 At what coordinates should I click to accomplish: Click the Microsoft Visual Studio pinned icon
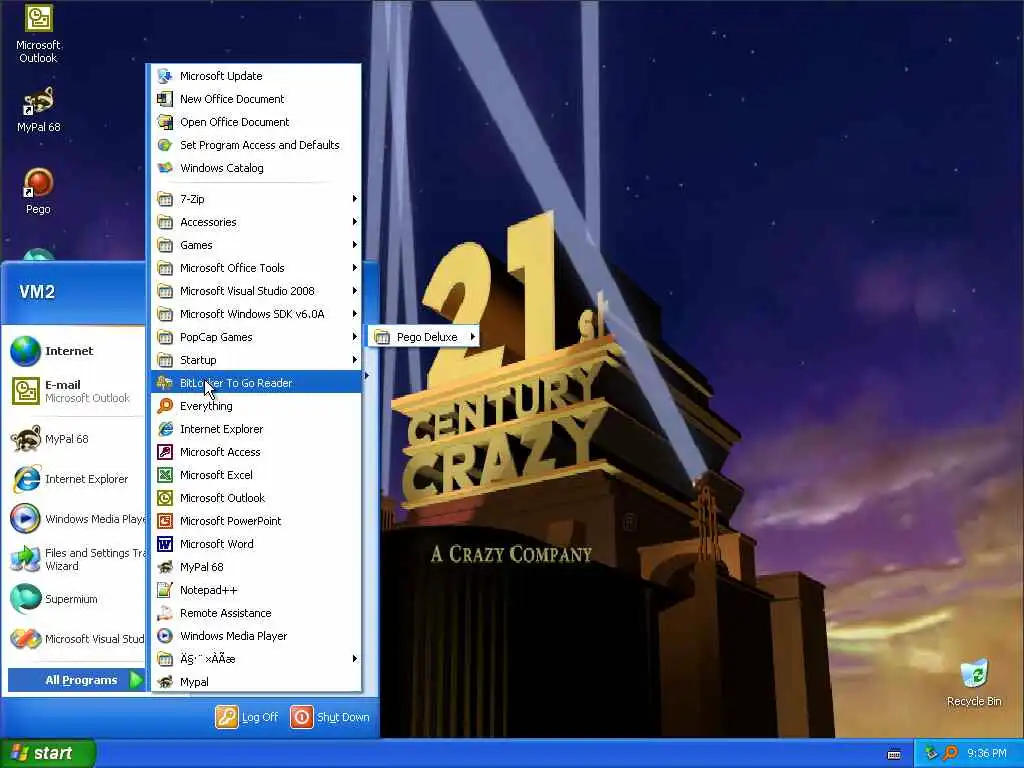(x=25, y=639)
